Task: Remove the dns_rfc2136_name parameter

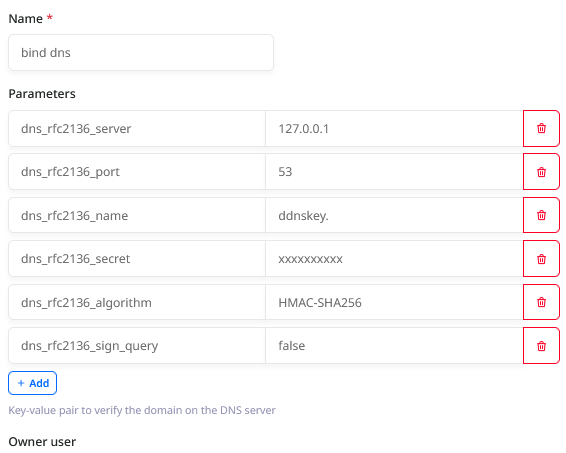Action: click(541, 215)
